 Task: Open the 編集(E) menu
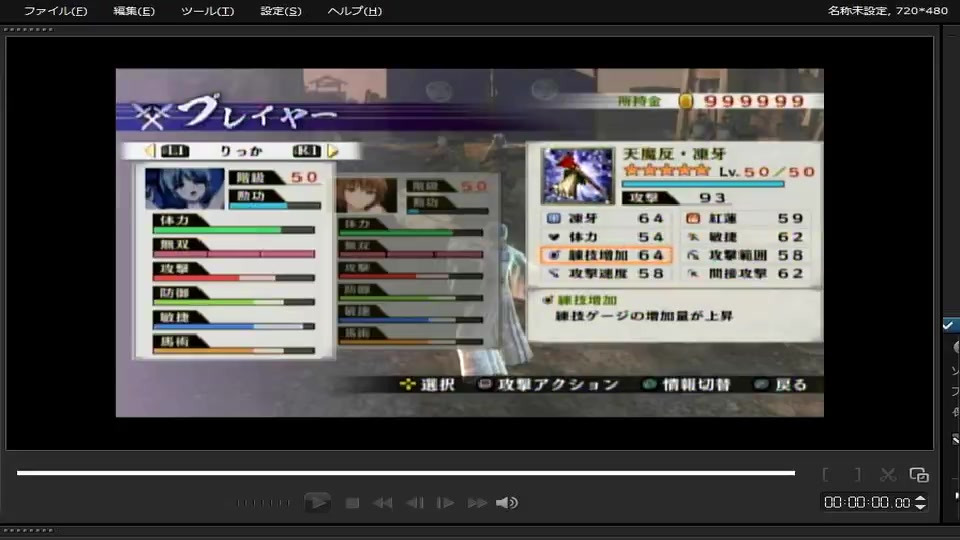133,11
